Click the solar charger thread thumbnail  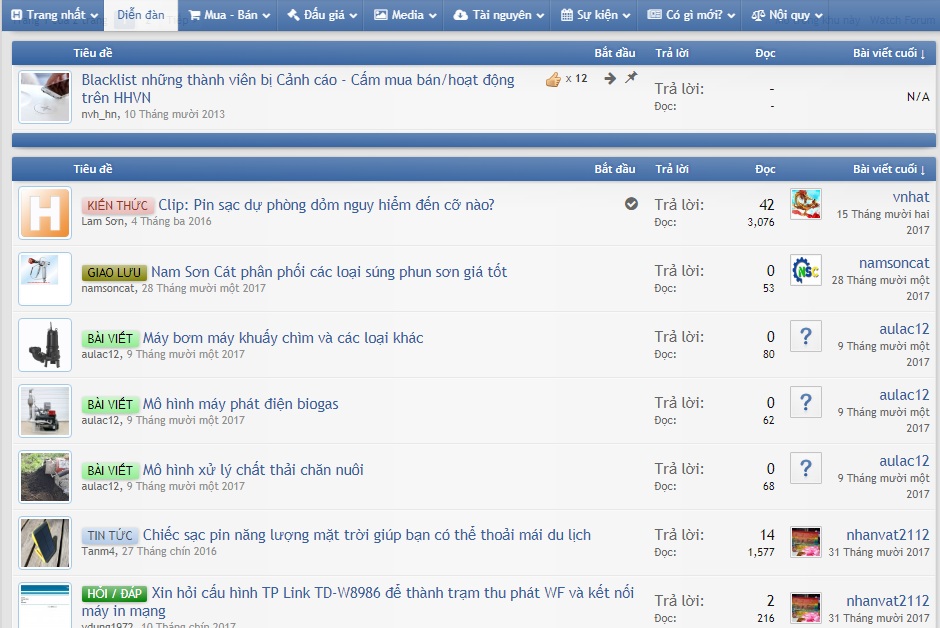pyautogui.click(x=45, y=543)
